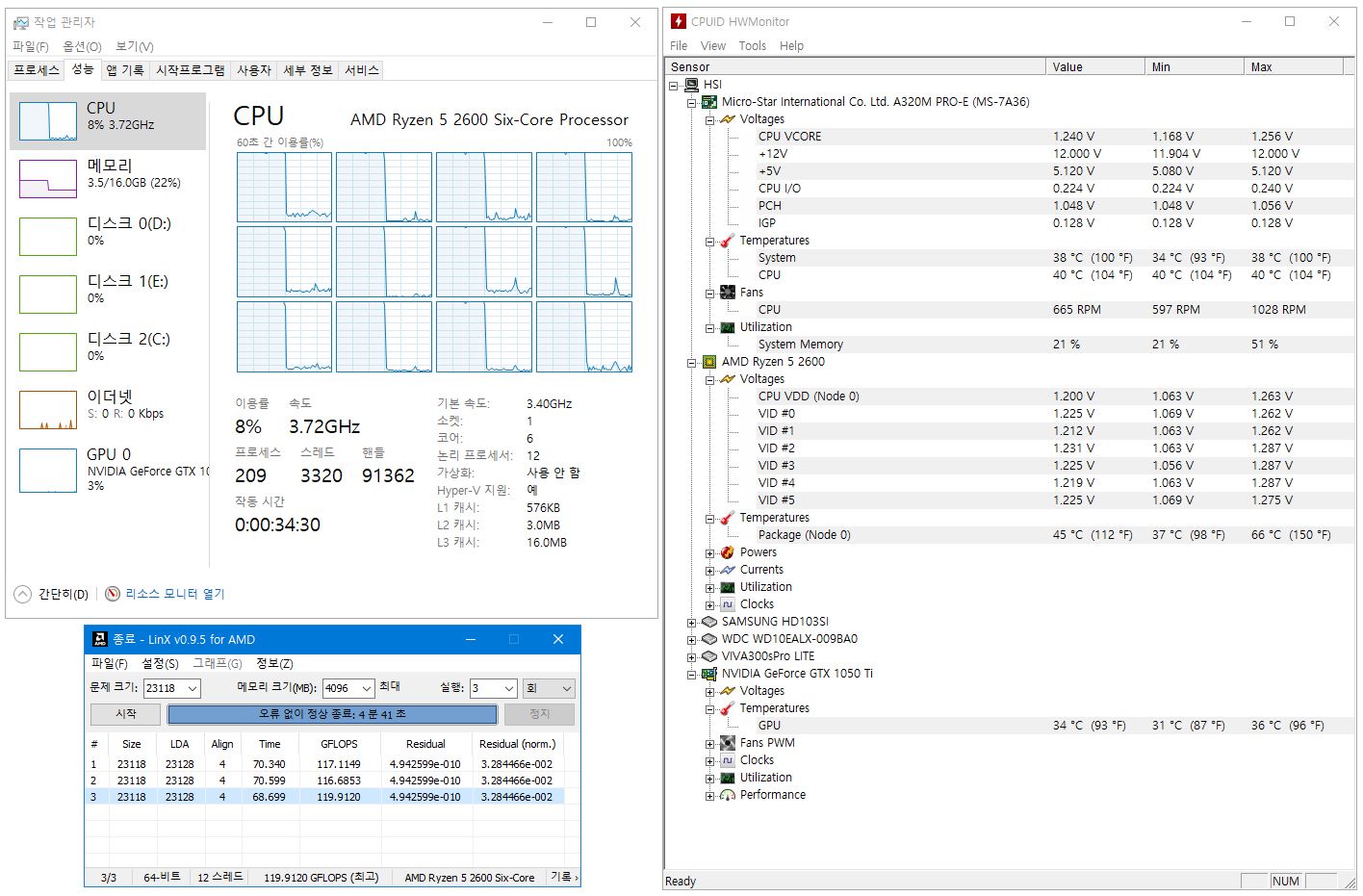The image size is (1363, 896).
Task: Click the Fans PWM icon under NVIDIA GPU
Action: [728, 743]
